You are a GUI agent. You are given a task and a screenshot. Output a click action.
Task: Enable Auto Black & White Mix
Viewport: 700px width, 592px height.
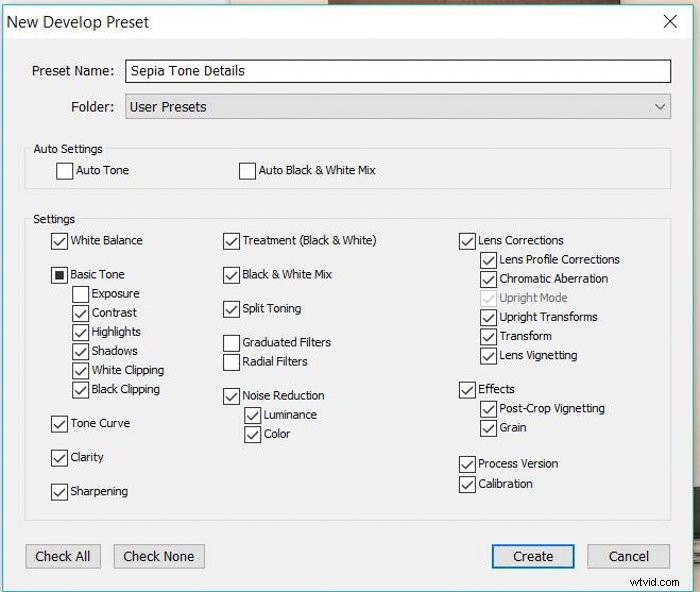click(247, 171)
